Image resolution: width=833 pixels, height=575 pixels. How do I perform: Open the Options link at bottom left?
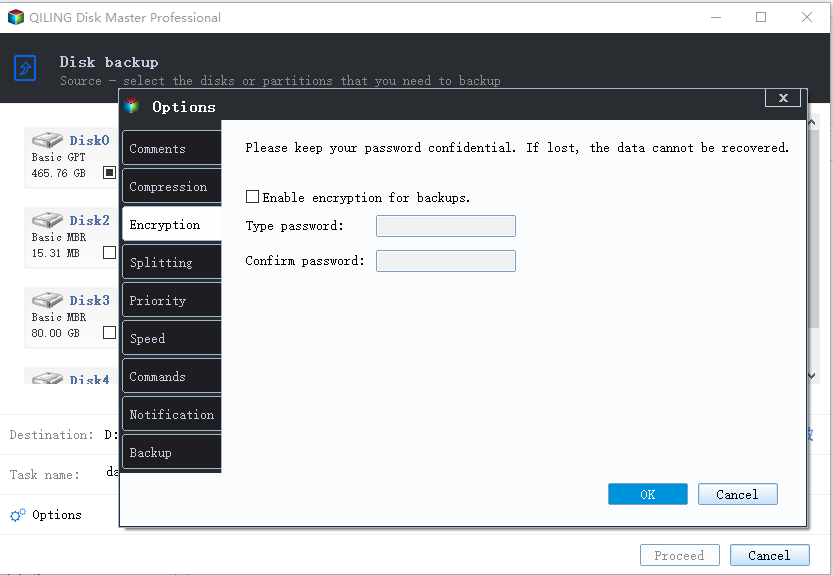(x=56, y=514)
